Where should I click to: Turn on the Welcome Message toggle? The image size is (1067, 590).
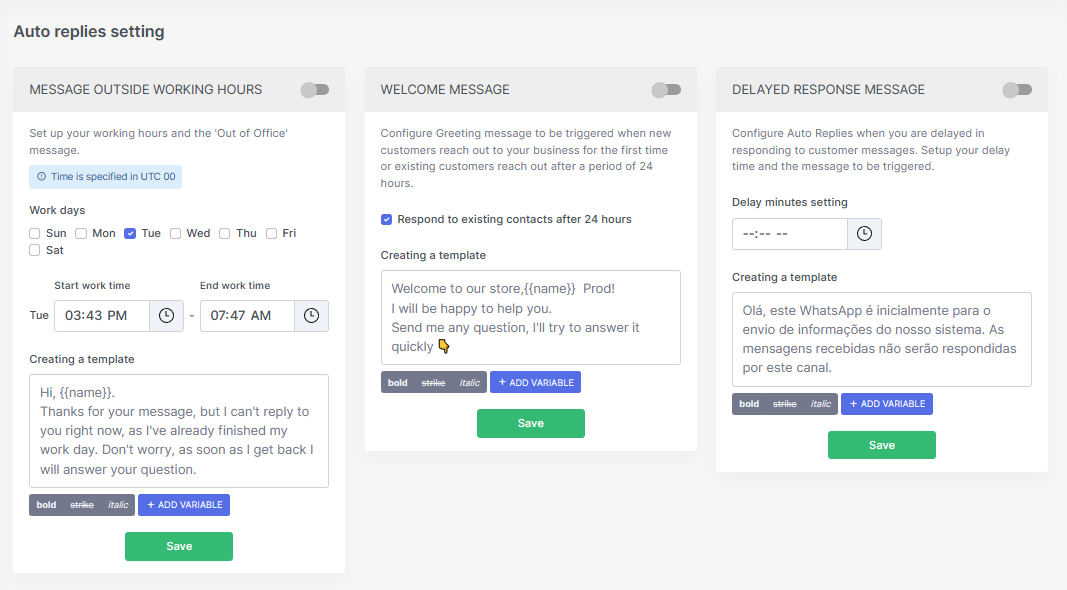(x=666, y=90)
